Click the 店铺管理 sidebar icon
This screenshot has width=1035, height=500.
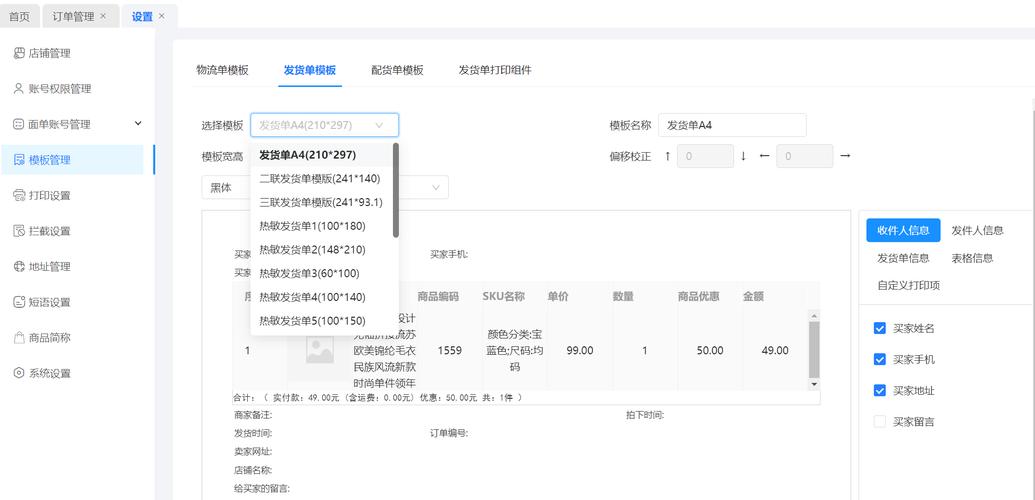pos(19,53)
